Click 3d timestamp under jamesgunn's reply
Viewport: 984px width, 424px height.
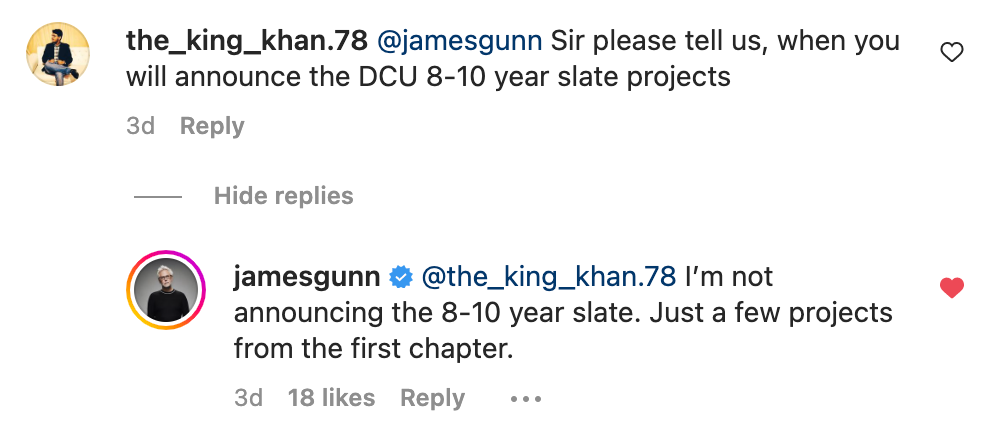point(248,398)
